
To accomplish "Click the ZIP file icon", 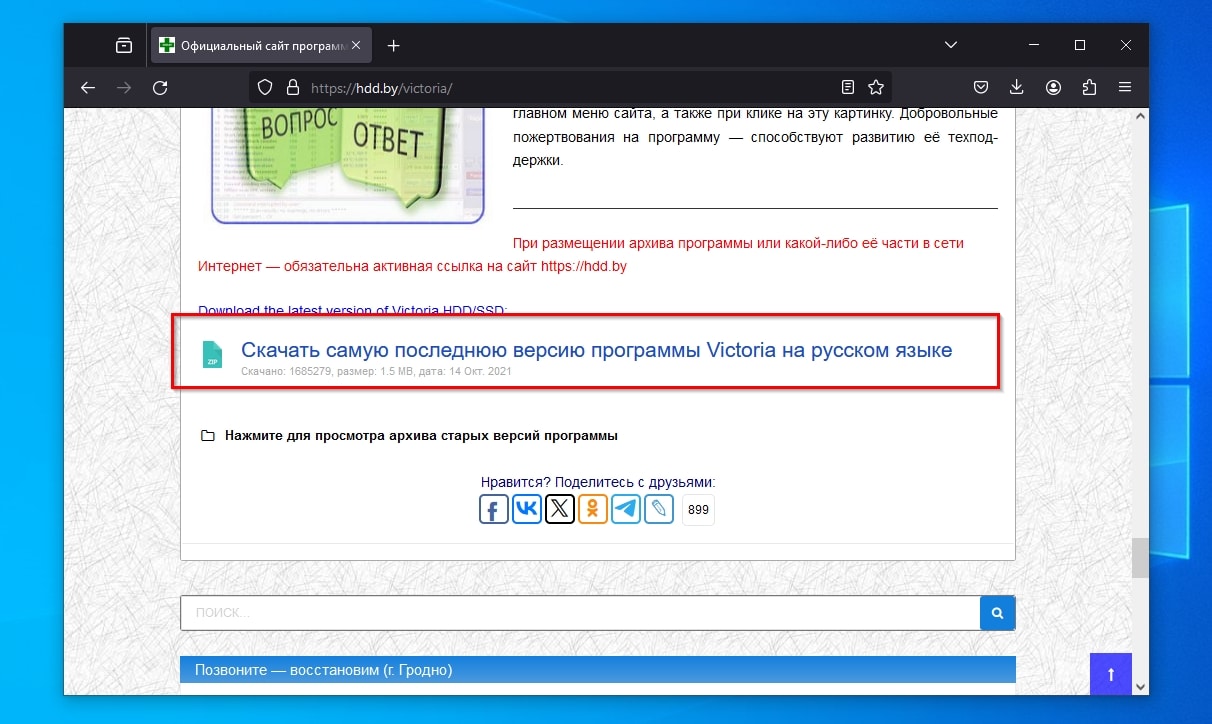I will coord(212,354).
